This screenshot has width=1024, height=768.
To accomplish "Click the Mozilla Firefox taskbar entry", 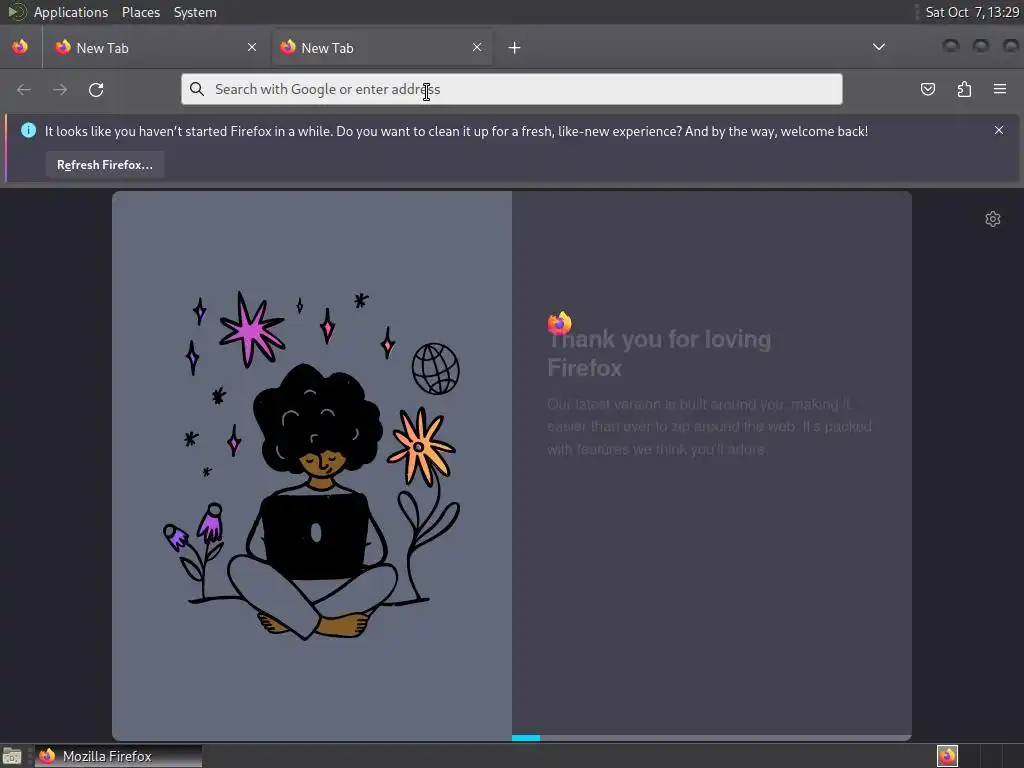I will coord(119,756).
